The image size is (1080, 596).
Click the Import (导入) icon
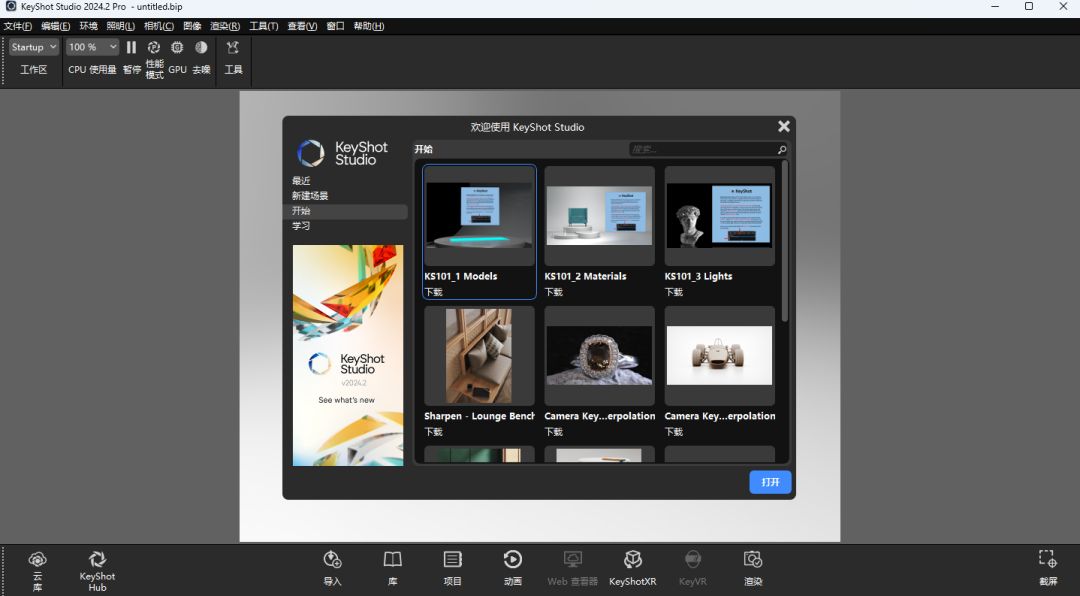(x=332, y=559)
